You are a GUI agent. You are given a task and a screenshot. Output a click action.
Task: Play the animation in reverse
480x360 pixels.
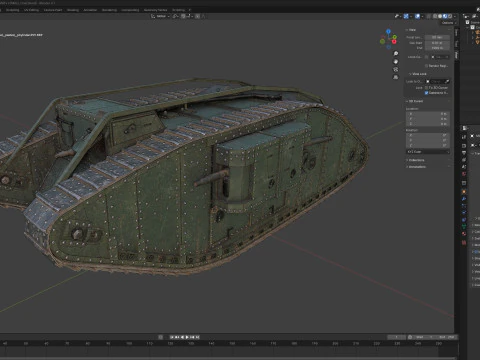tap(182, 337)
